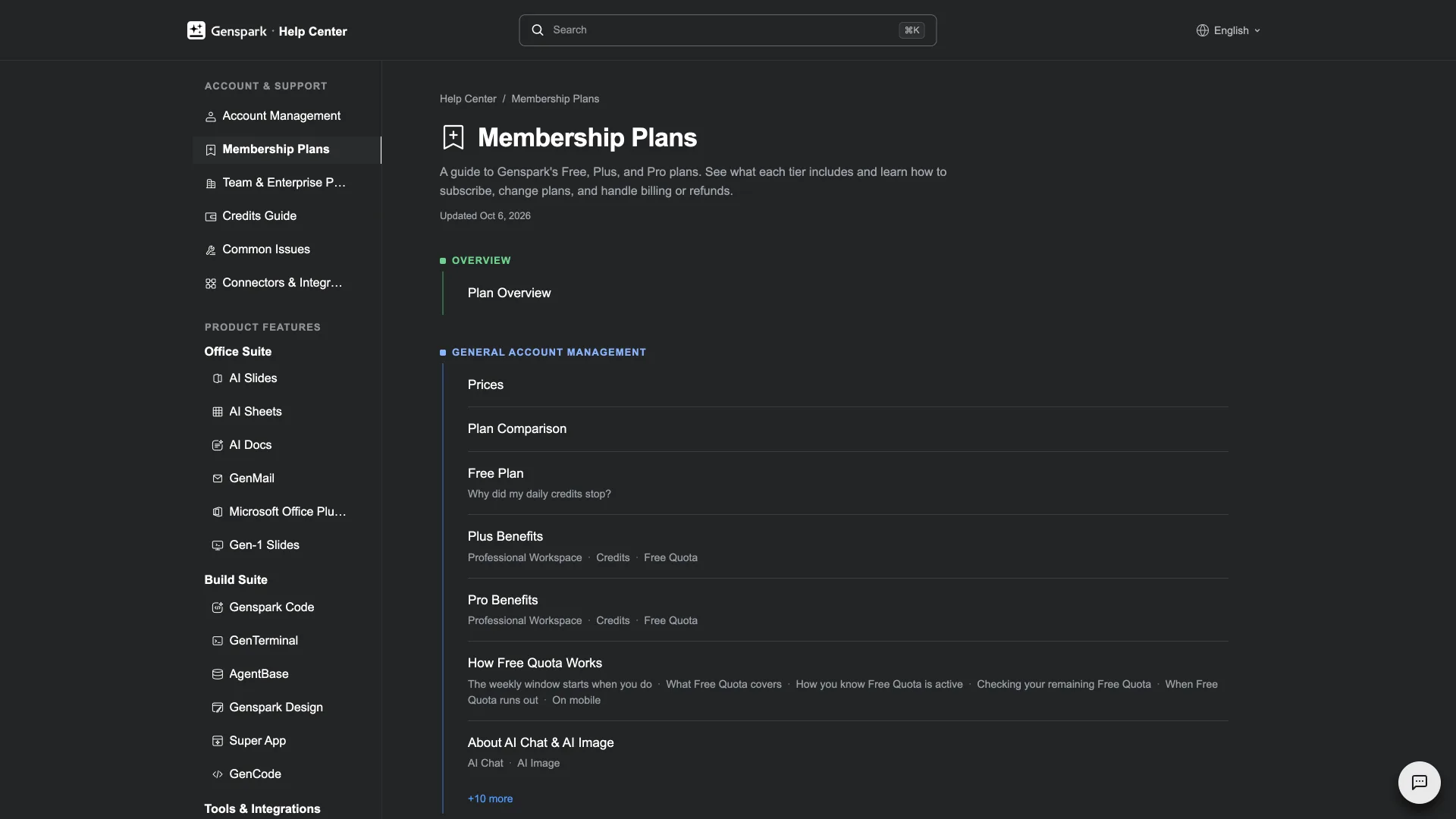Open the chat support bubble icon
This screenshot has width=1456, height=819.
[1419, 782]
